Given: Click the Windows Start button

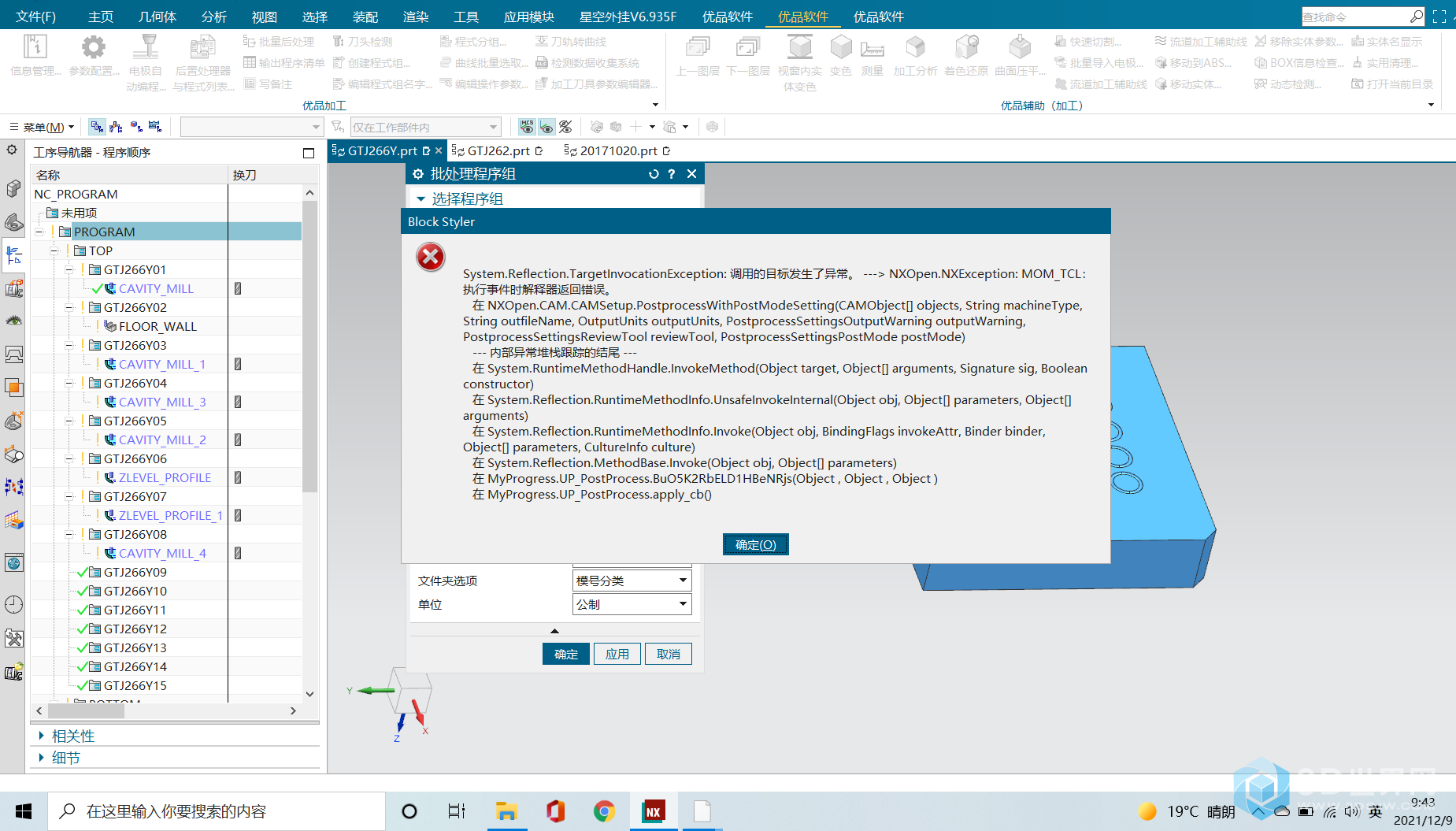Looking at the screenshot, I should click(24, 811).
